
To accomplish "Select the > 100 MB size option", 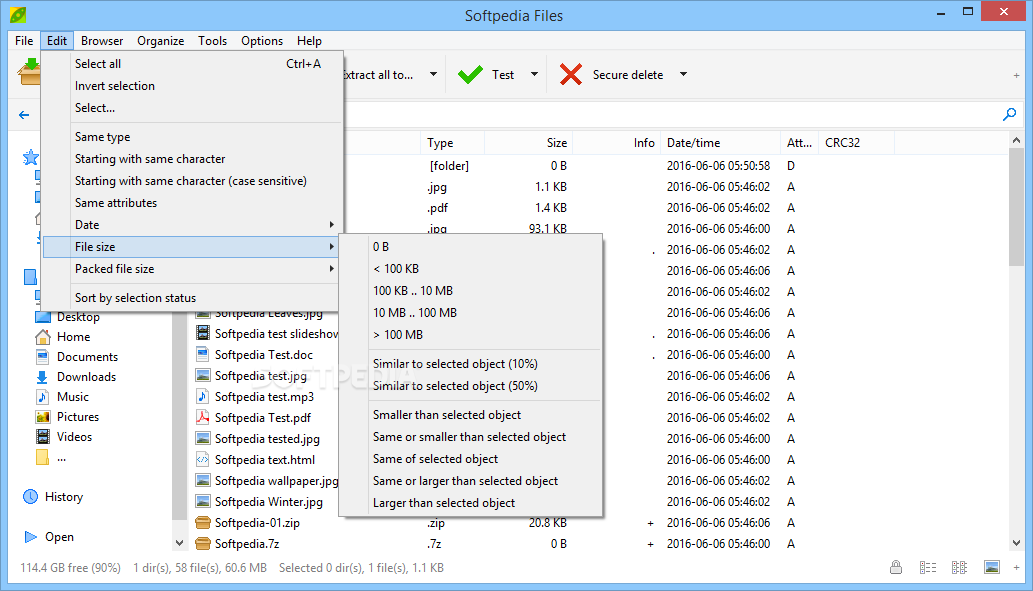I will click(470, 335).
